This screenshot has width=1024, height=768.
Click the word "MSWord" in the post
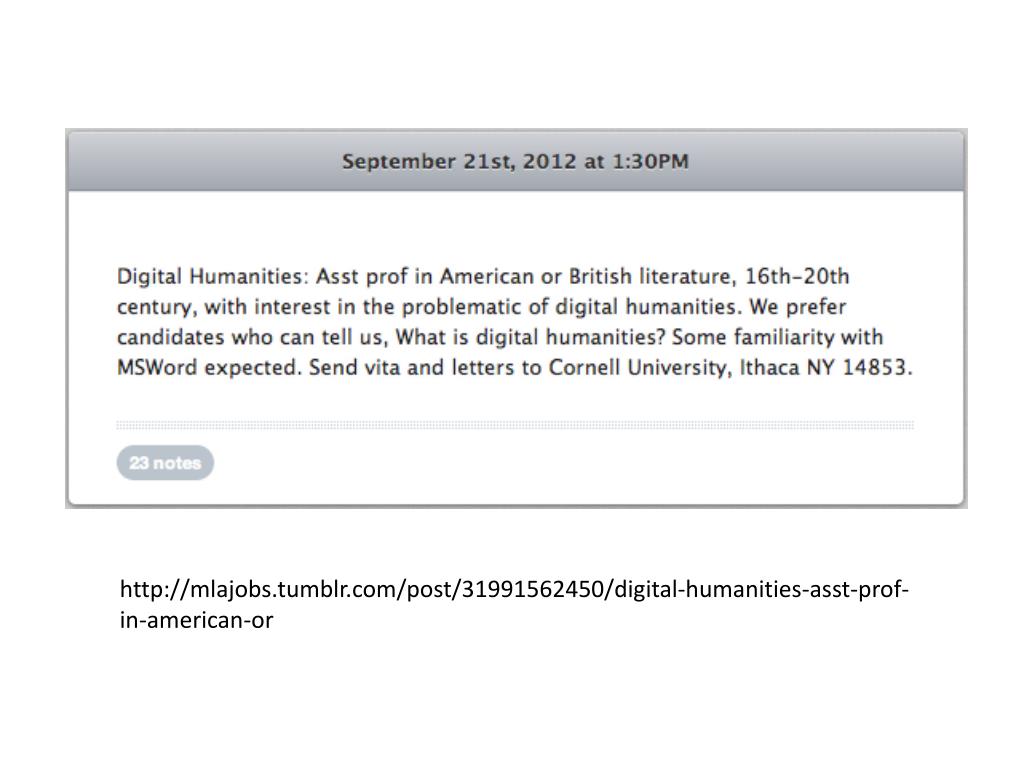point(157,368)
